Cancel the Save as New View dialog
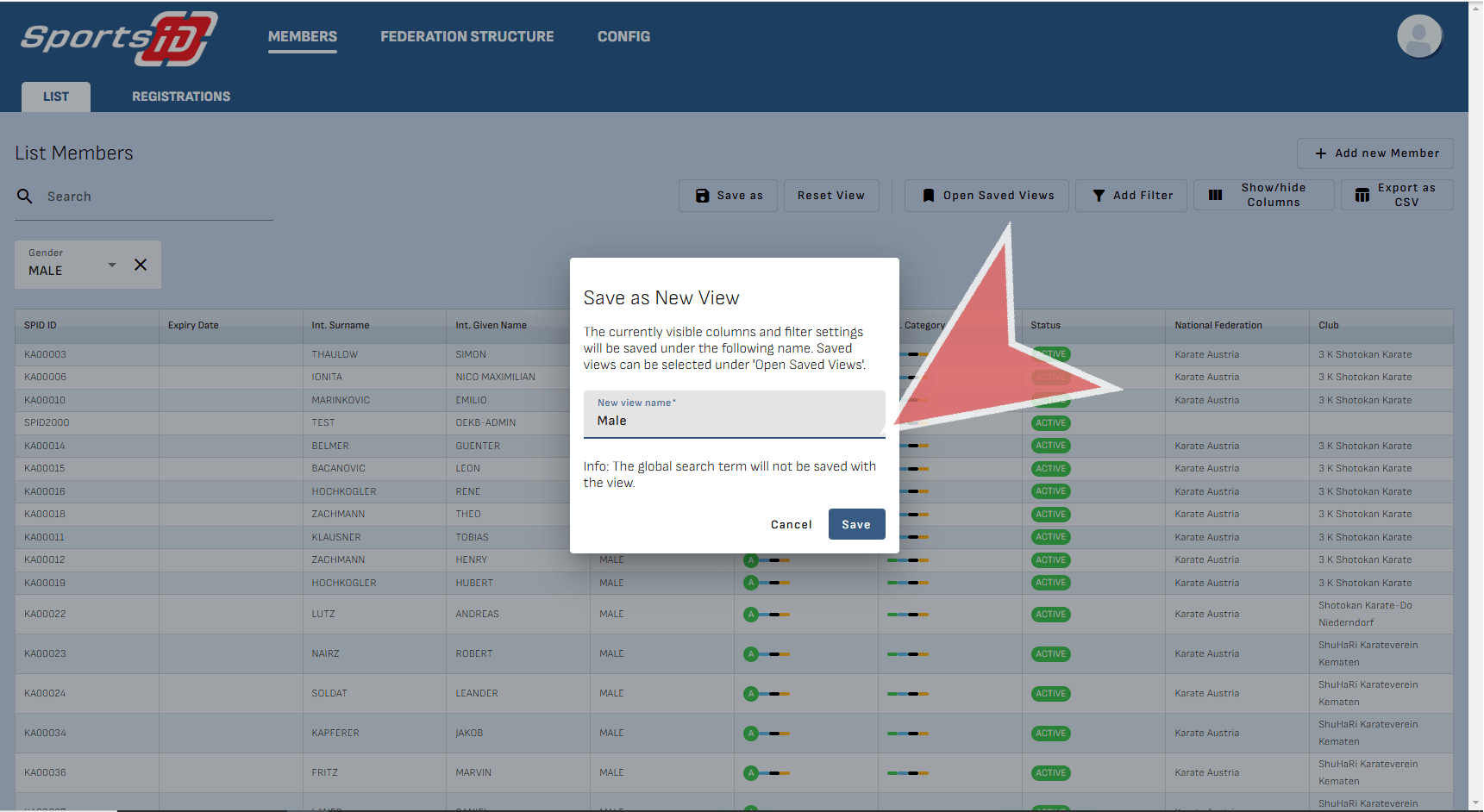Image resolution: width=1484 pixels, height=812 pixels. point(791,524)
